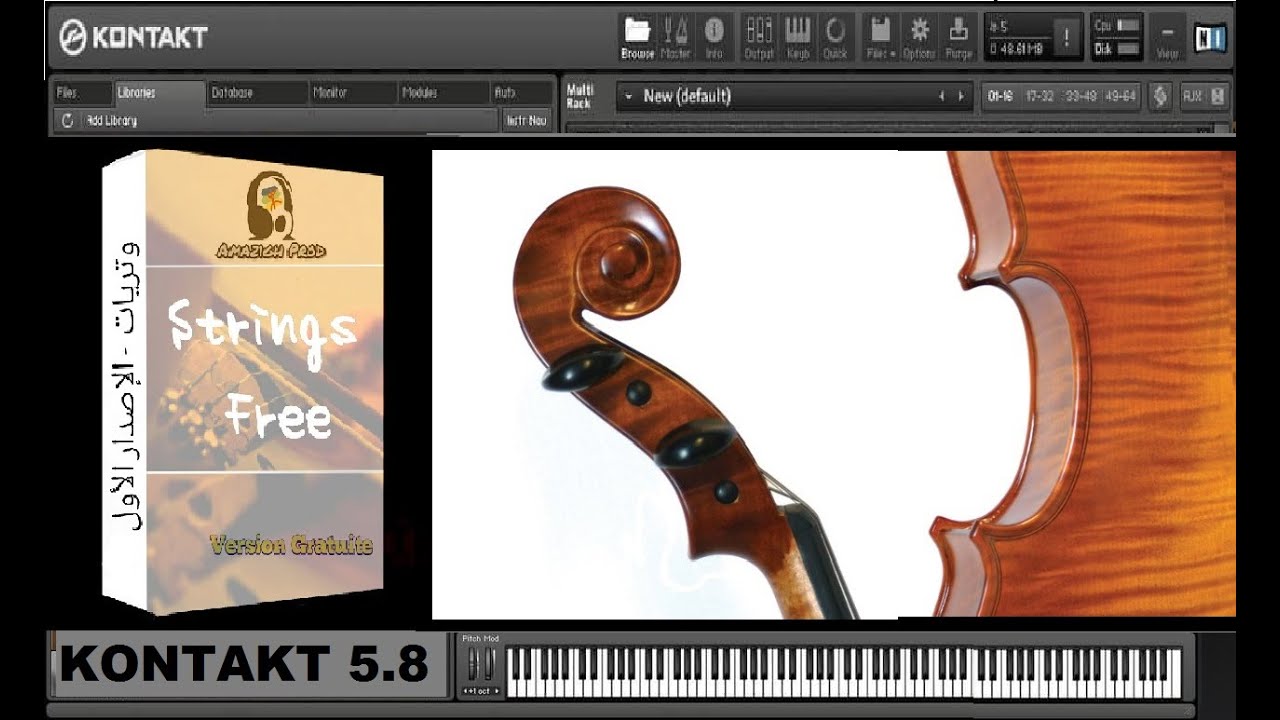This screenshot has height=720, width=1280.
Task: Open the Quick-Load browser
Action: click(x=835, y=38)
